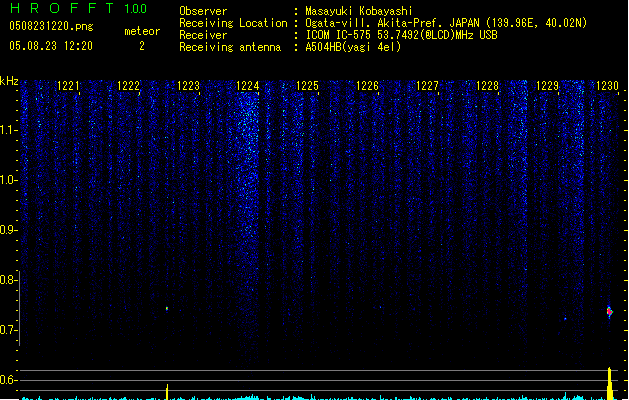The width and height of the screenshot is (629, 400).
Task: Click the Receiver label
Action: (203, 35)
